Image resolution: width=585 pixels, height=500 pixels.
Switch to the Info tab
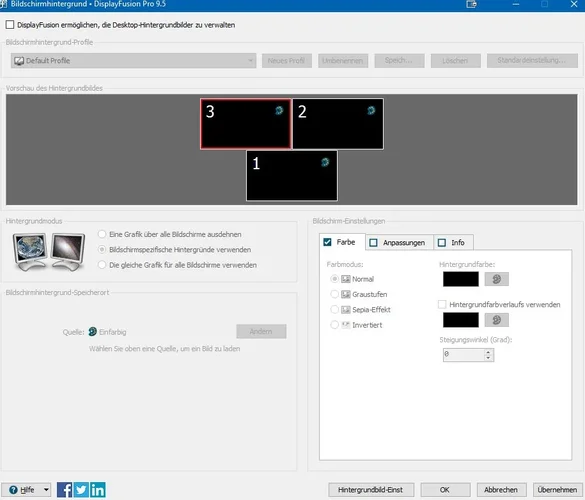454,243
